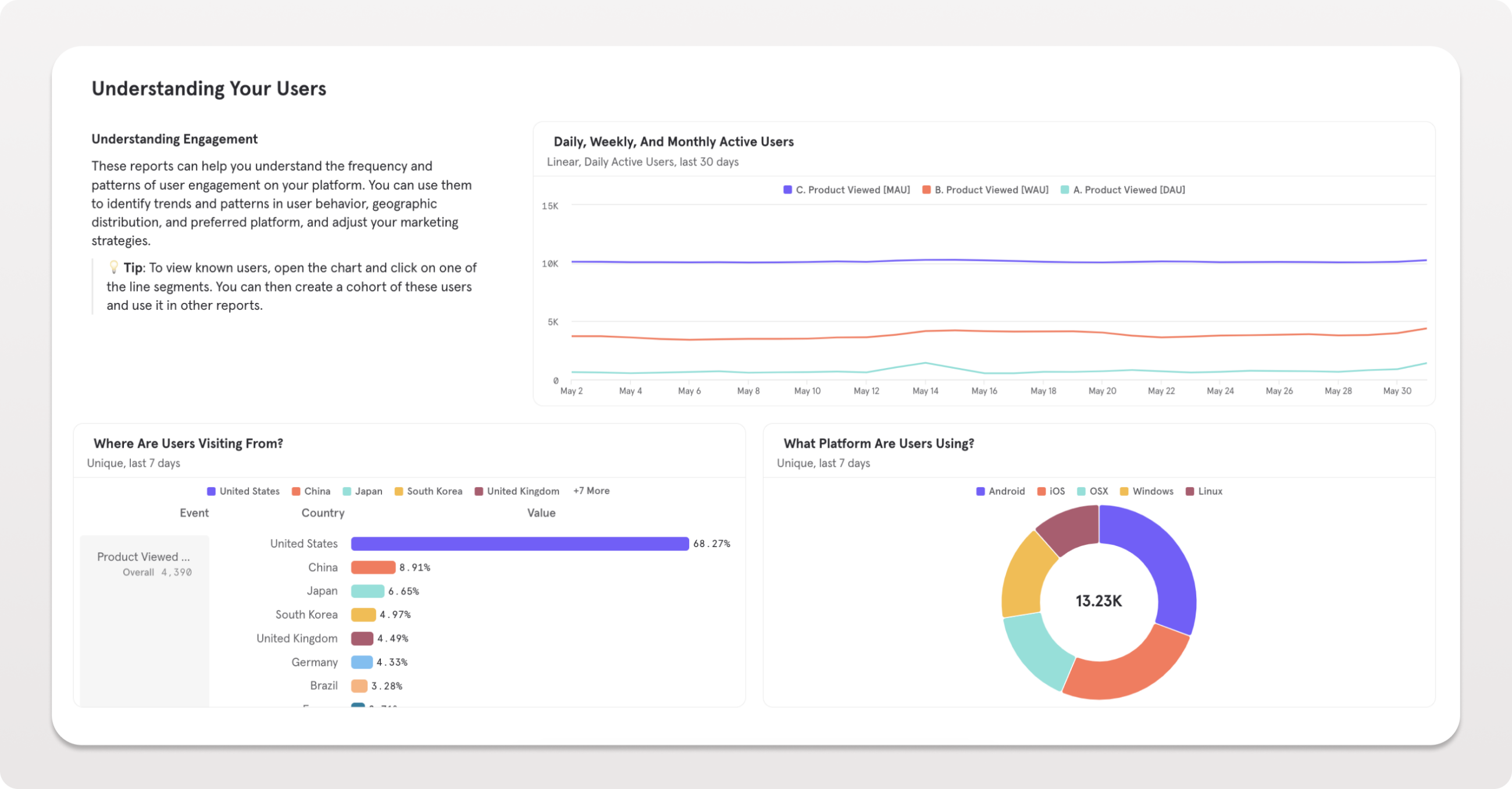The height and width of the screenshot is (789, 1512).
Task: Click the Germany bar at 4.33%
Action: click(x=362, y=662)
